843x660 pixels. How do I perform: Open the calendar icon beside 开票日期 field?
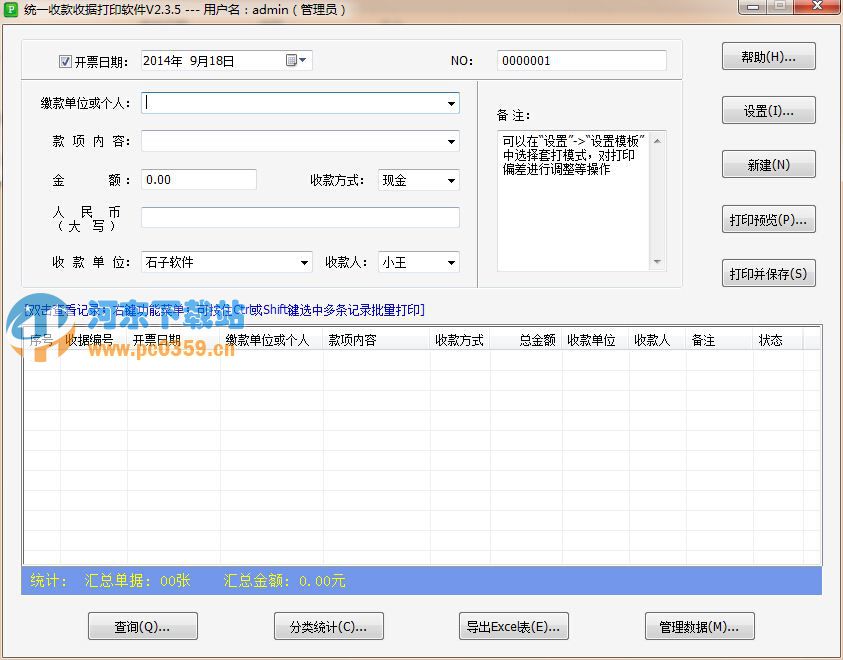pos(292,60)
